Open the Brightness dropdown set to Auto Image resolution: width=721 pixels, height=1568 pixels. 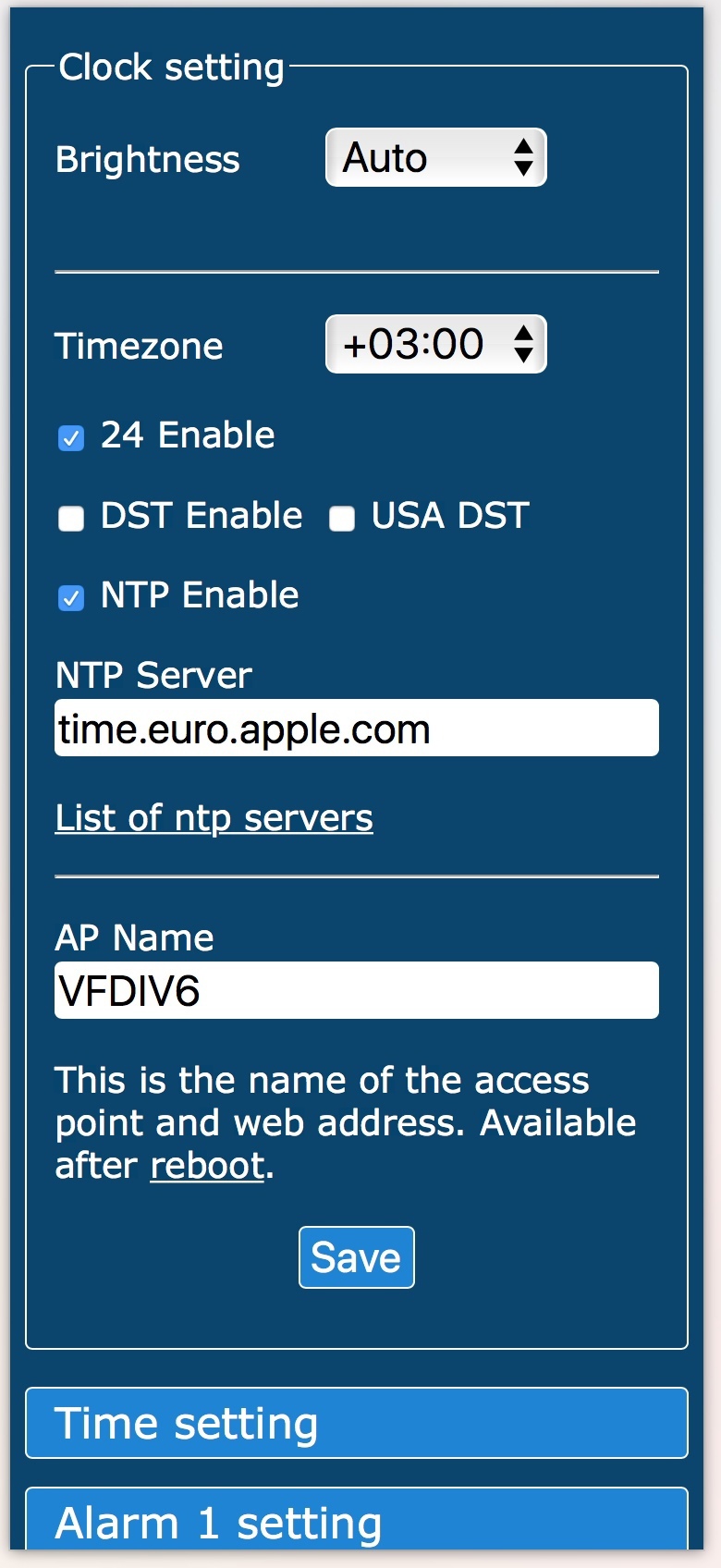pyautogui.click(x=435, y=157)
